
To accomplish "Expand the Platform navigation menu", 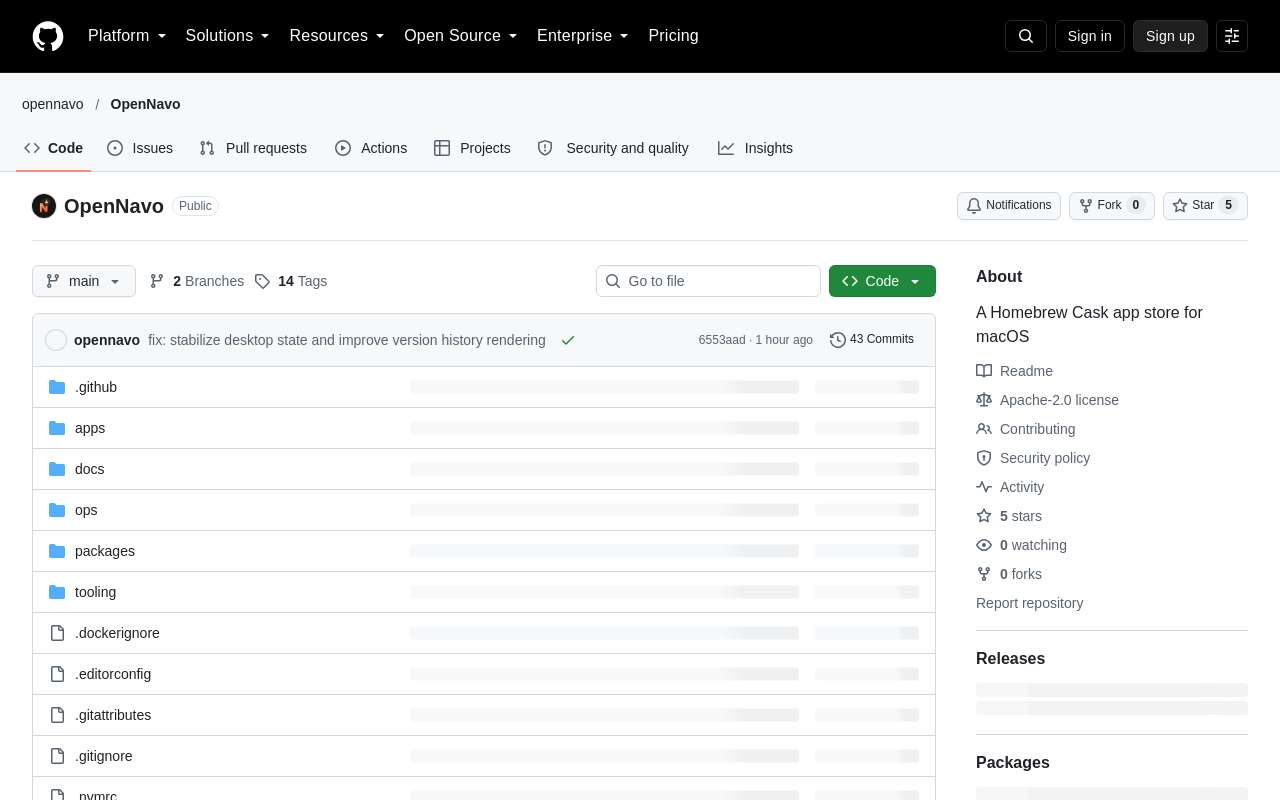I will click(x=127, y=36).
